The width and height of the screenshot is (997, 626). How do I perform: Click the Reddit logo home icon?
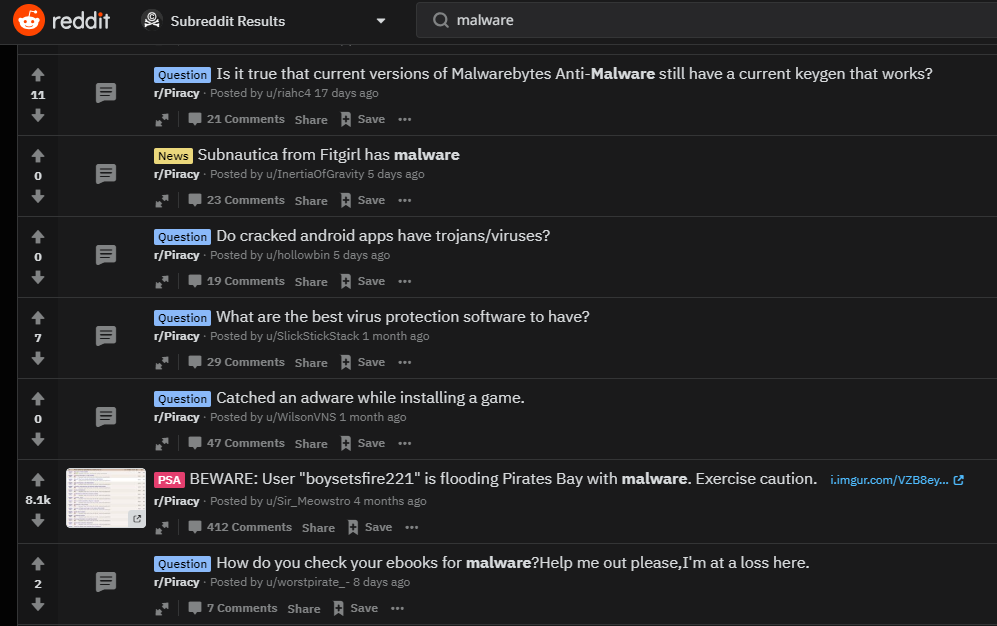coord(29,20)
